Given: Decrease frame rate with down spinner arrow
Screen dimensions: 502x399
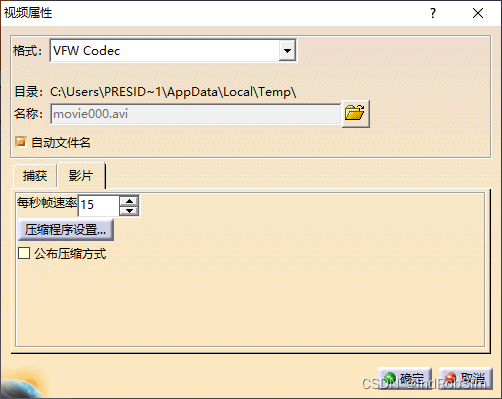Looking at the screenshot, I should (x=129, y=211).
